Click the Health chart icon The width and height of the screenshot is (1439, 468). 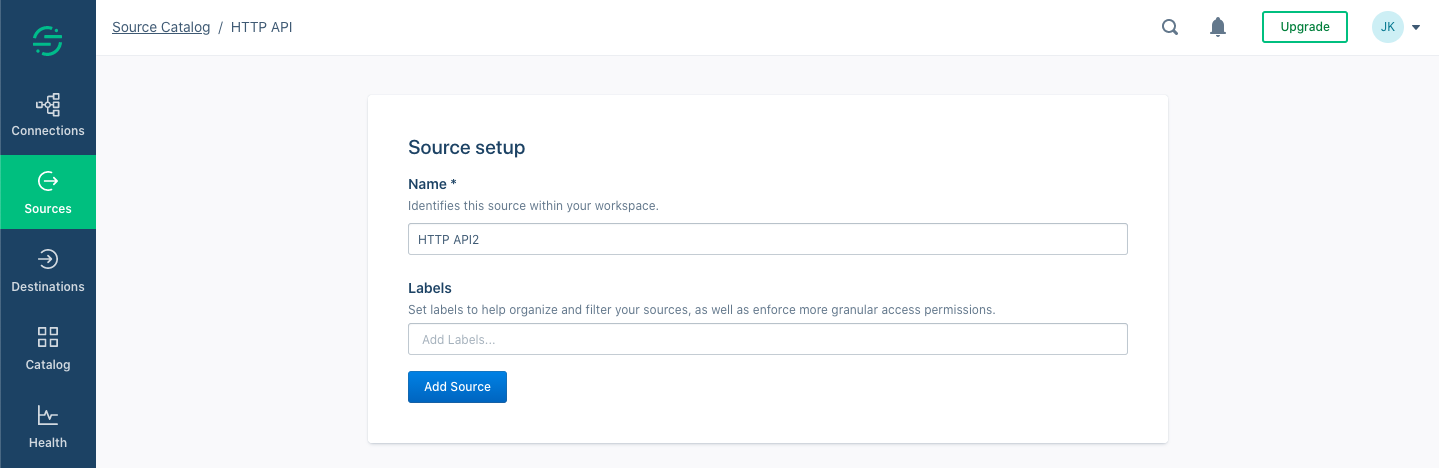[48, 415]
